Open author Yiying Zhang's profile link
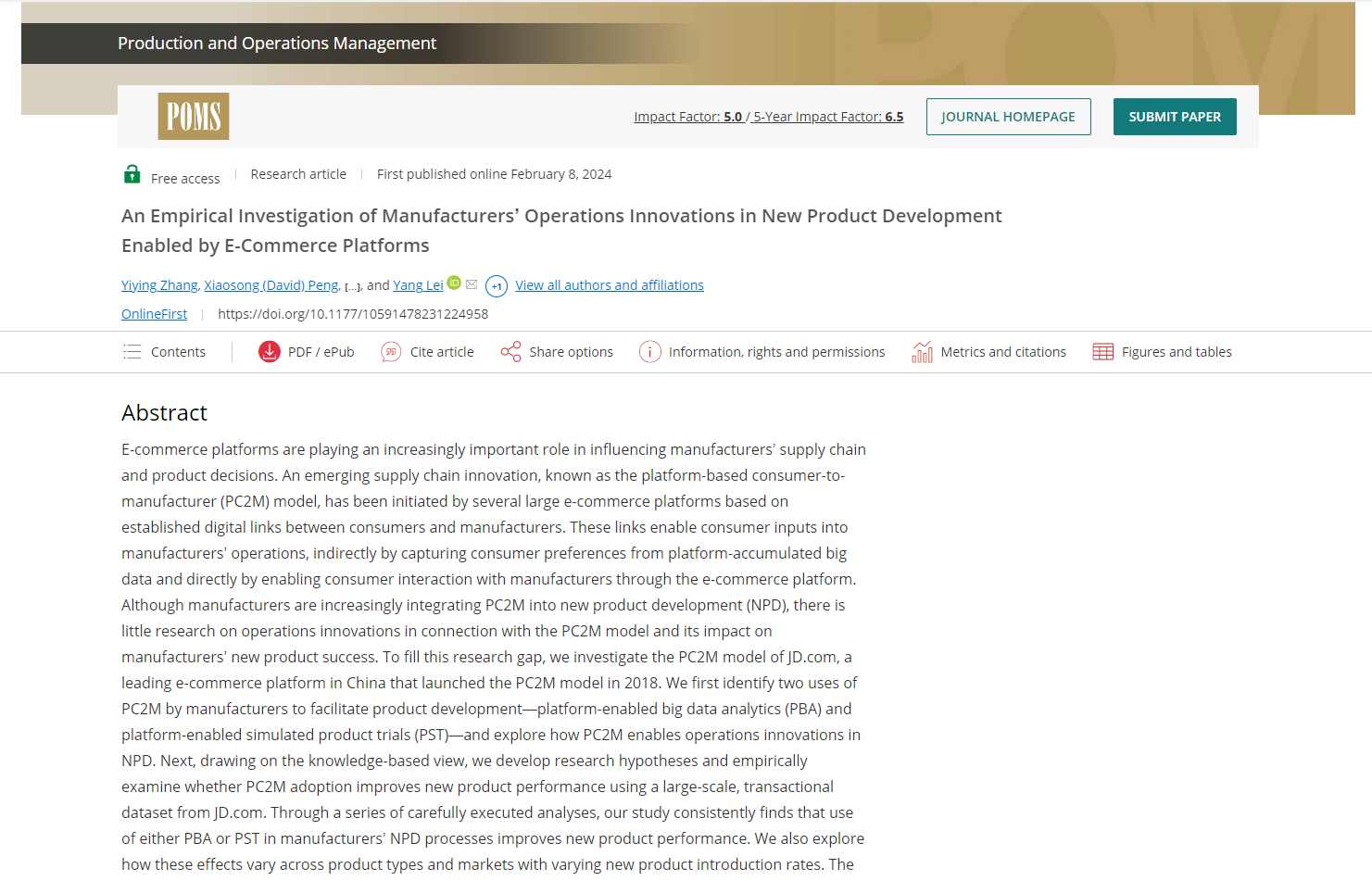 159,285
